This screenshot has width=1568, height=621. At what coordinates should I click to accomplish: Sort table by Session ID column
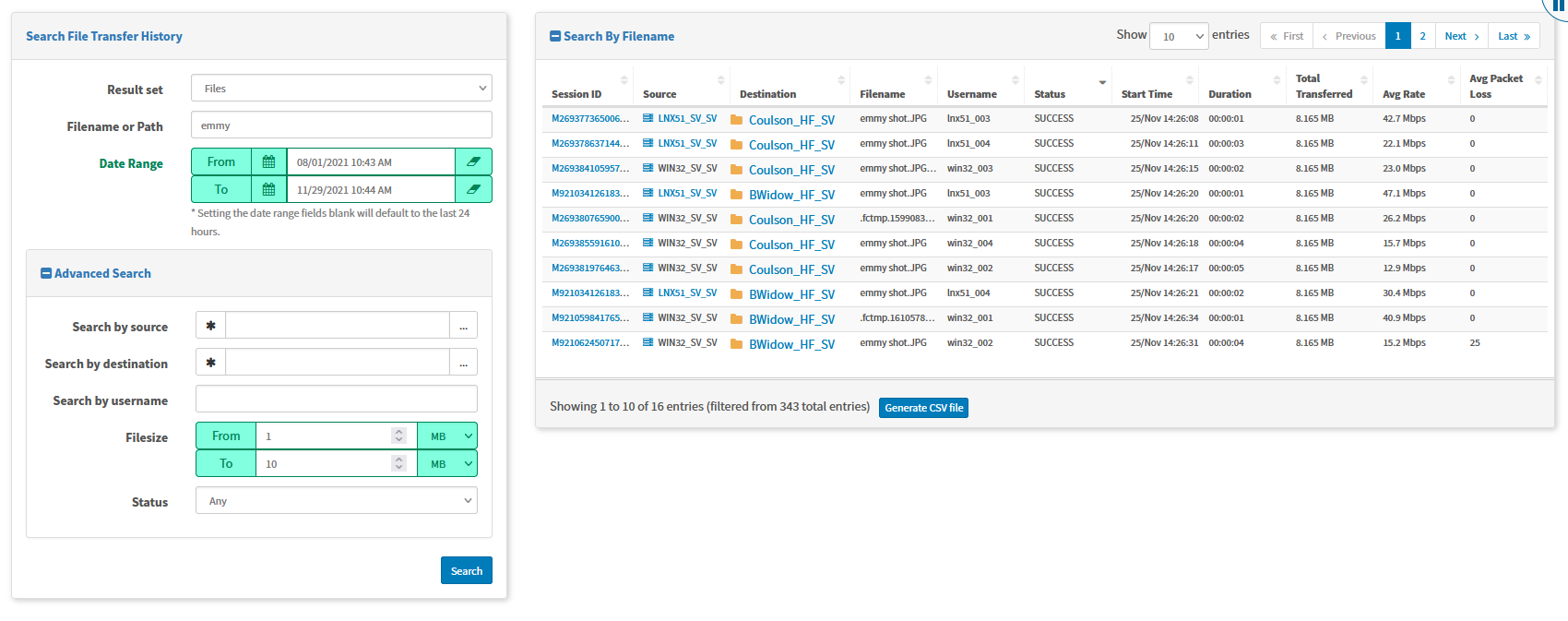pos(587,87)
